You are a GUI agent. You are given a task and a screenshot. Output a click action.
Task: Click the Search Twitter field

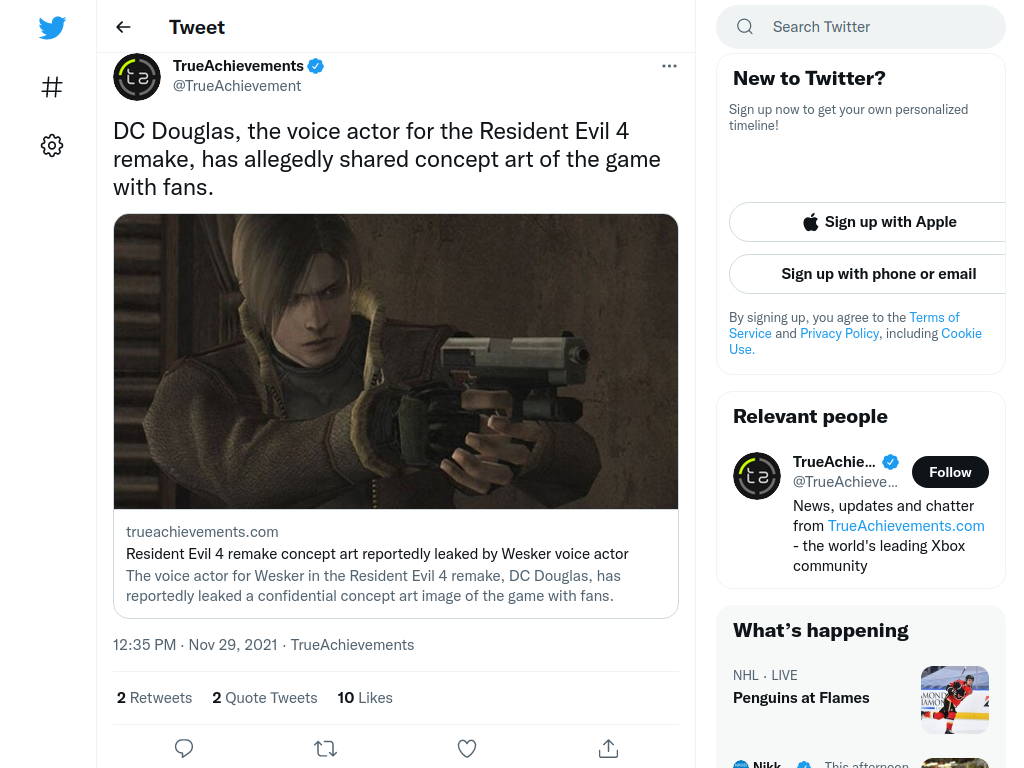tap(861, 27)
